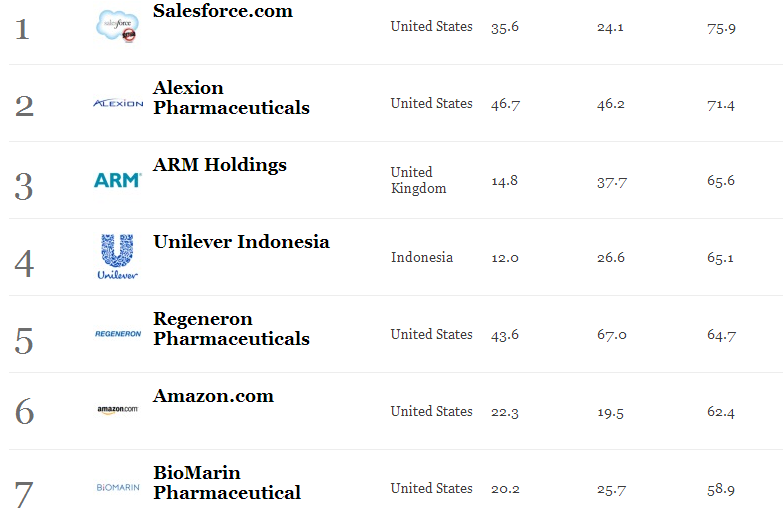
Task: Click the Alexion company logo
Action: pos(118,103)
